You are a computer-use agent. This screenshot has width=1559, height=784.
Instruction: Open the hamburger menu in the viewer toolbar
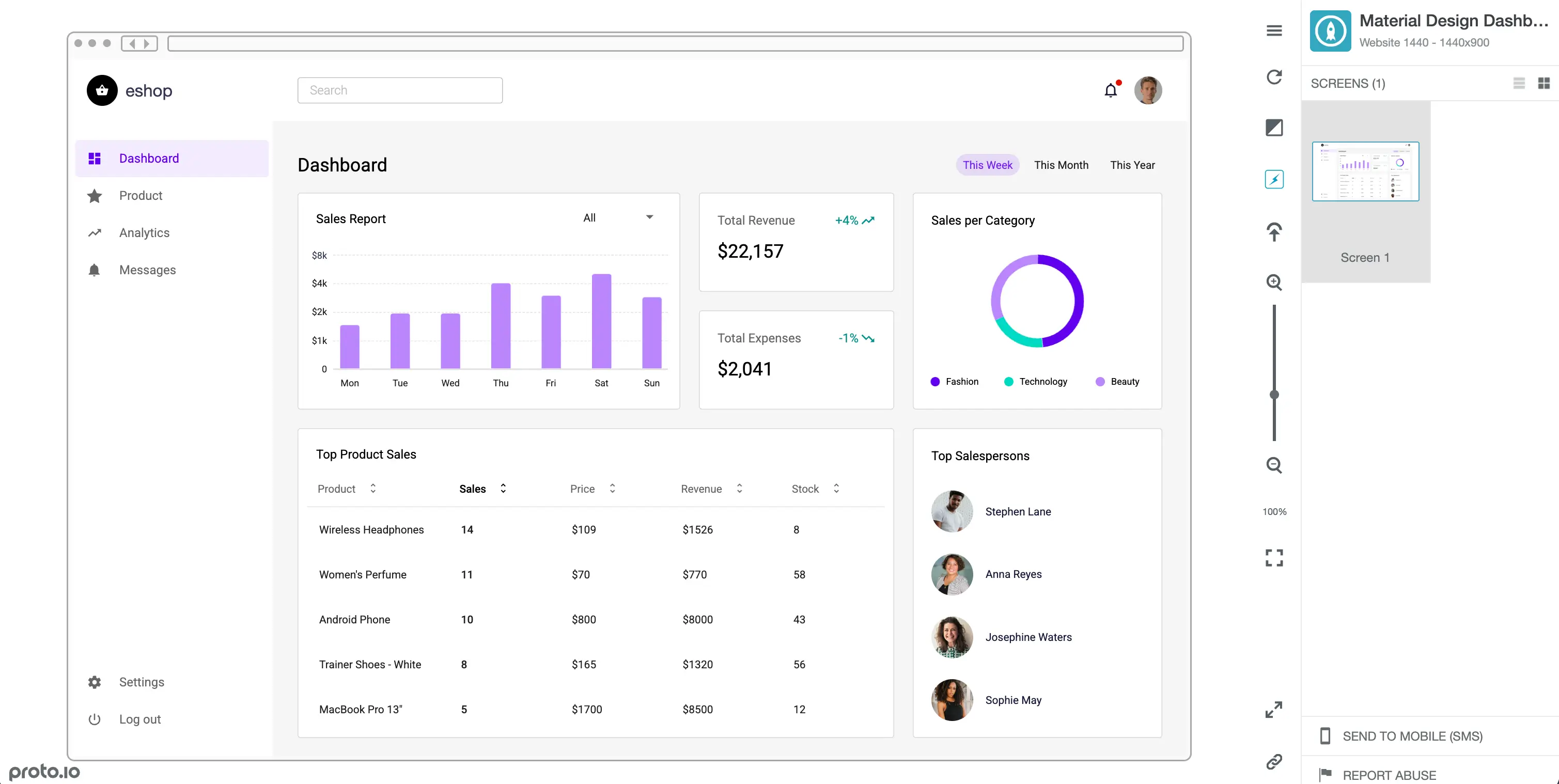[1274, 30]
